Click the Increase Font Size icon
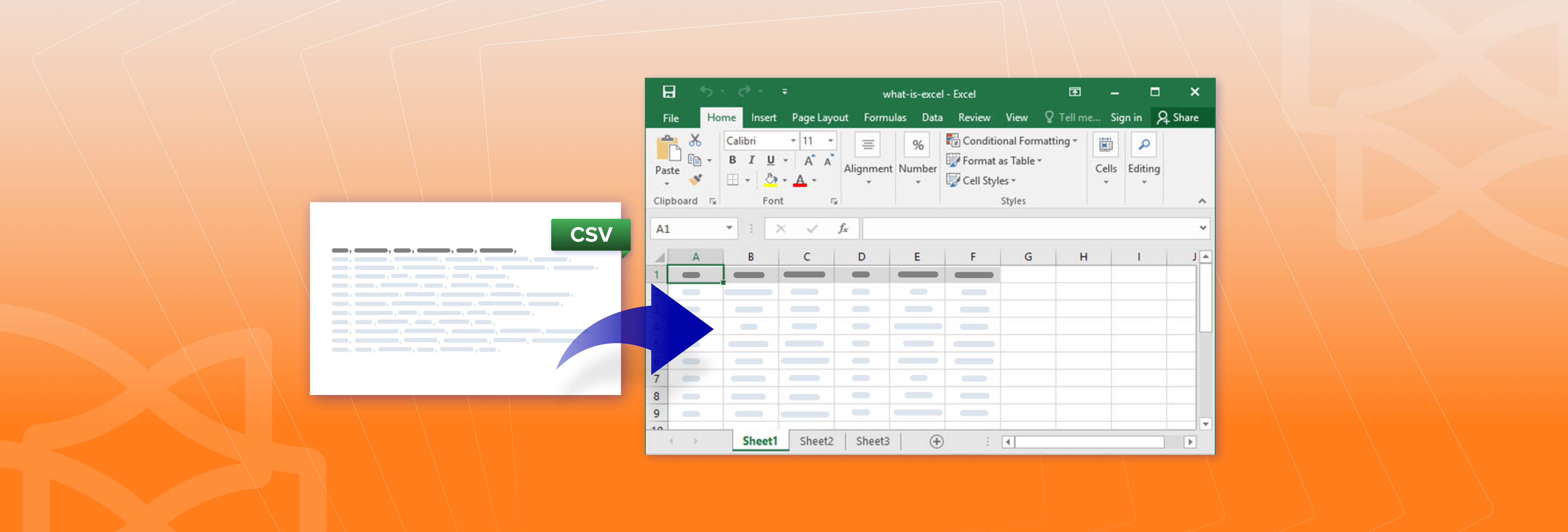This screenshot has width=1568, height=532. [x=809, y=160]
